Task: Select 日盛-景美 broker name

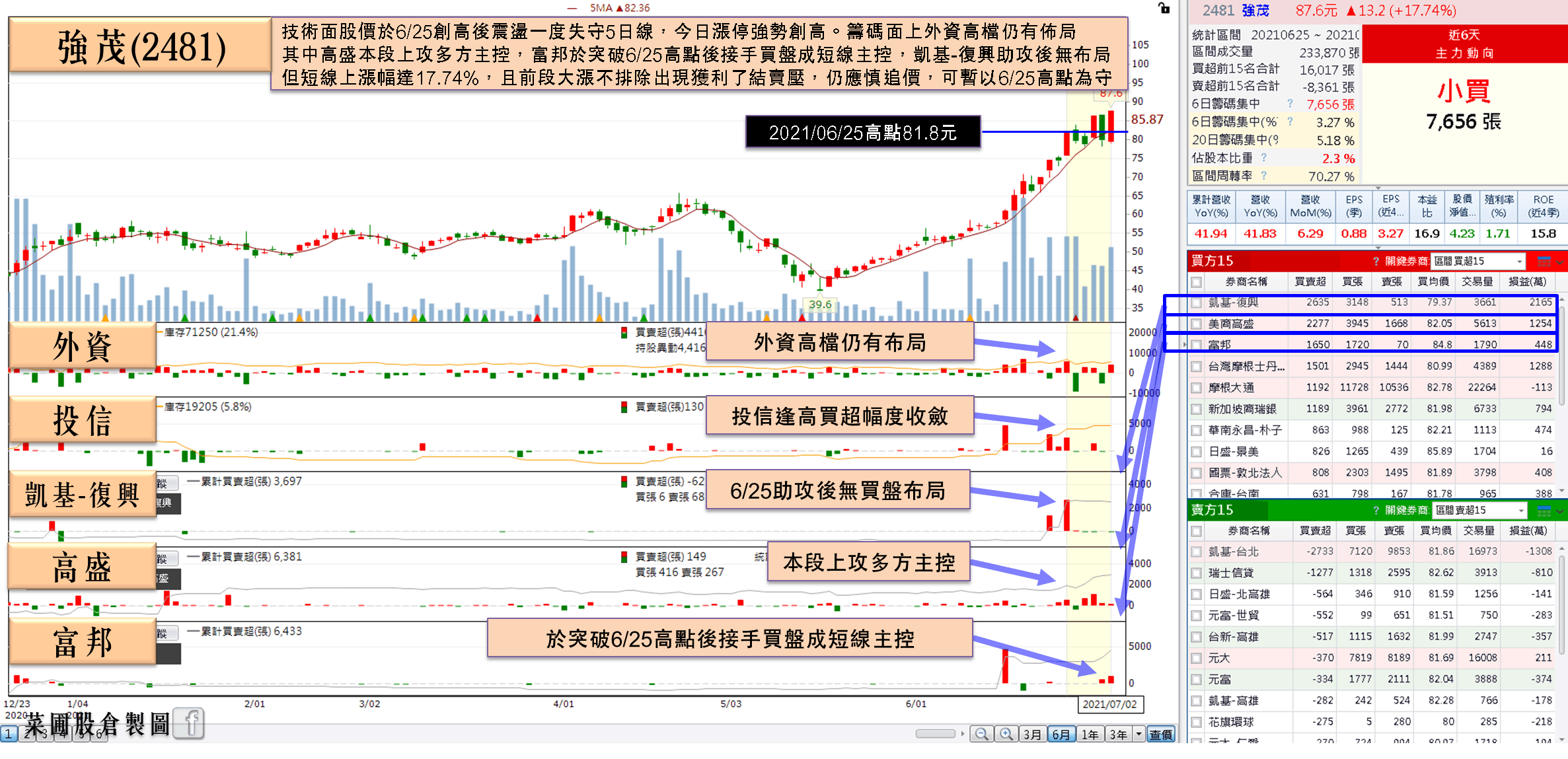Action: coord(1233,451)
